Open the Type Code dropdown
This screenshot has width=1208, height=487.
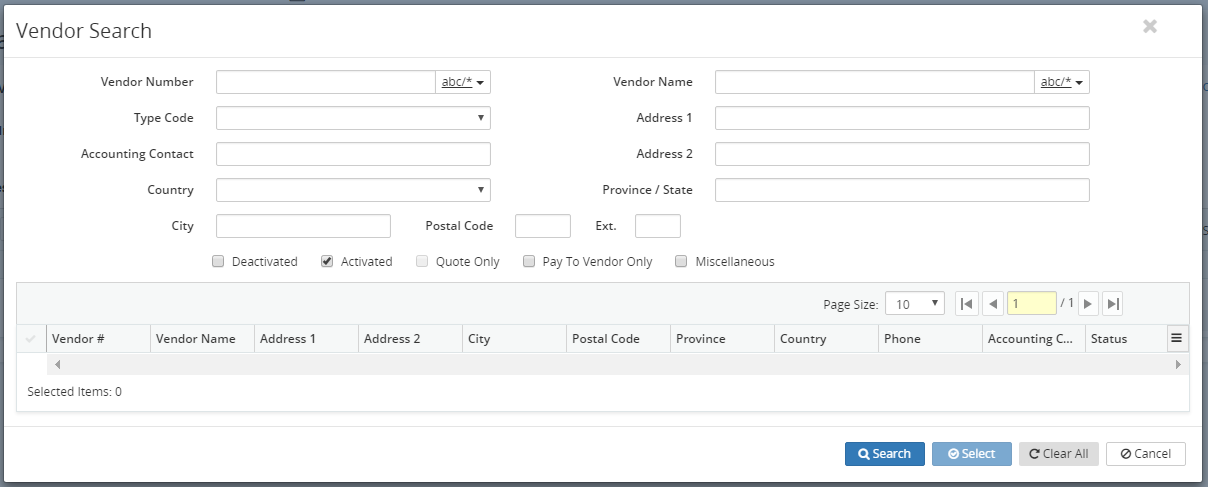353,118
